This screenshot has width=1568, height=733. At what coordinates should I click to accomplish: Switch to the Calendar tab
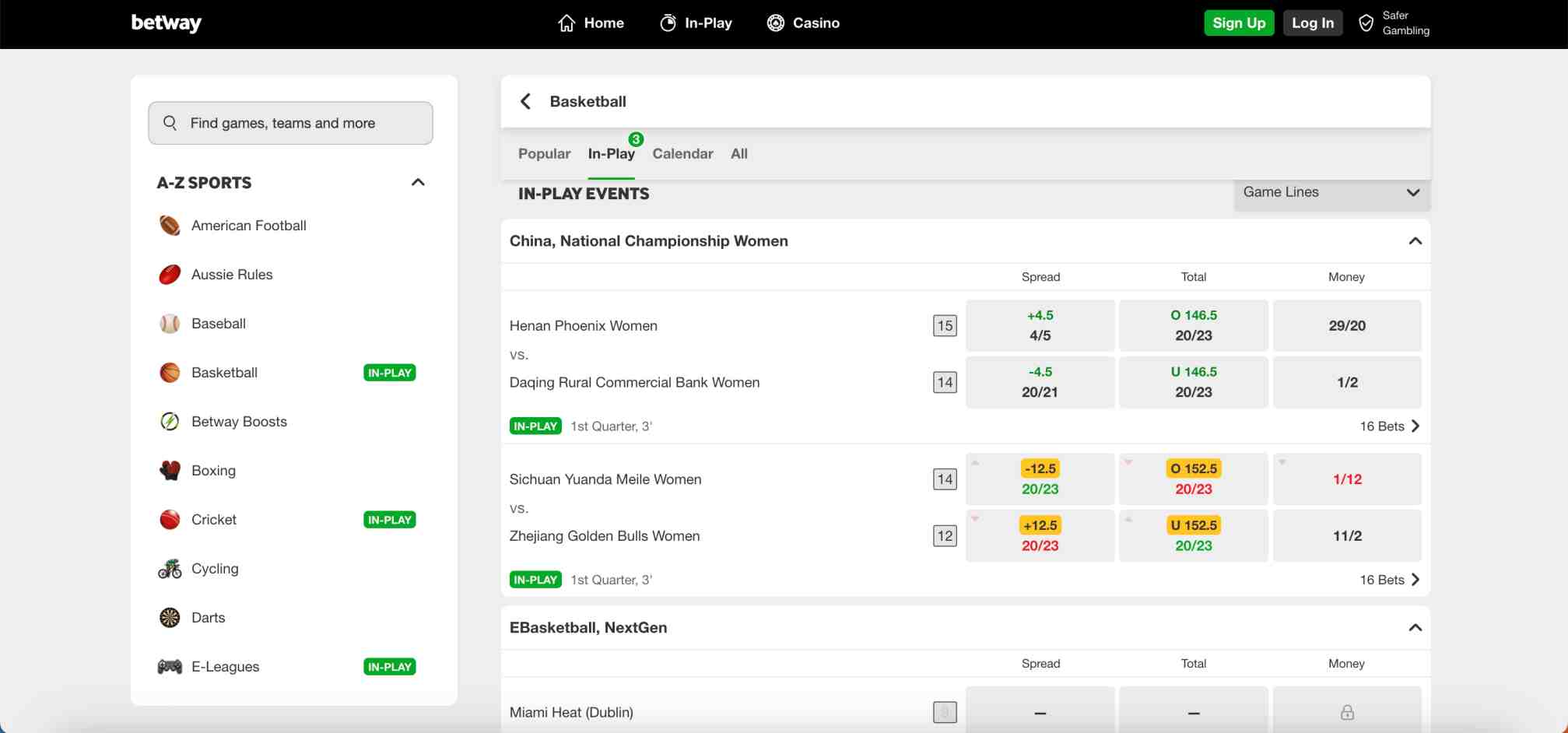pos(682,154)
